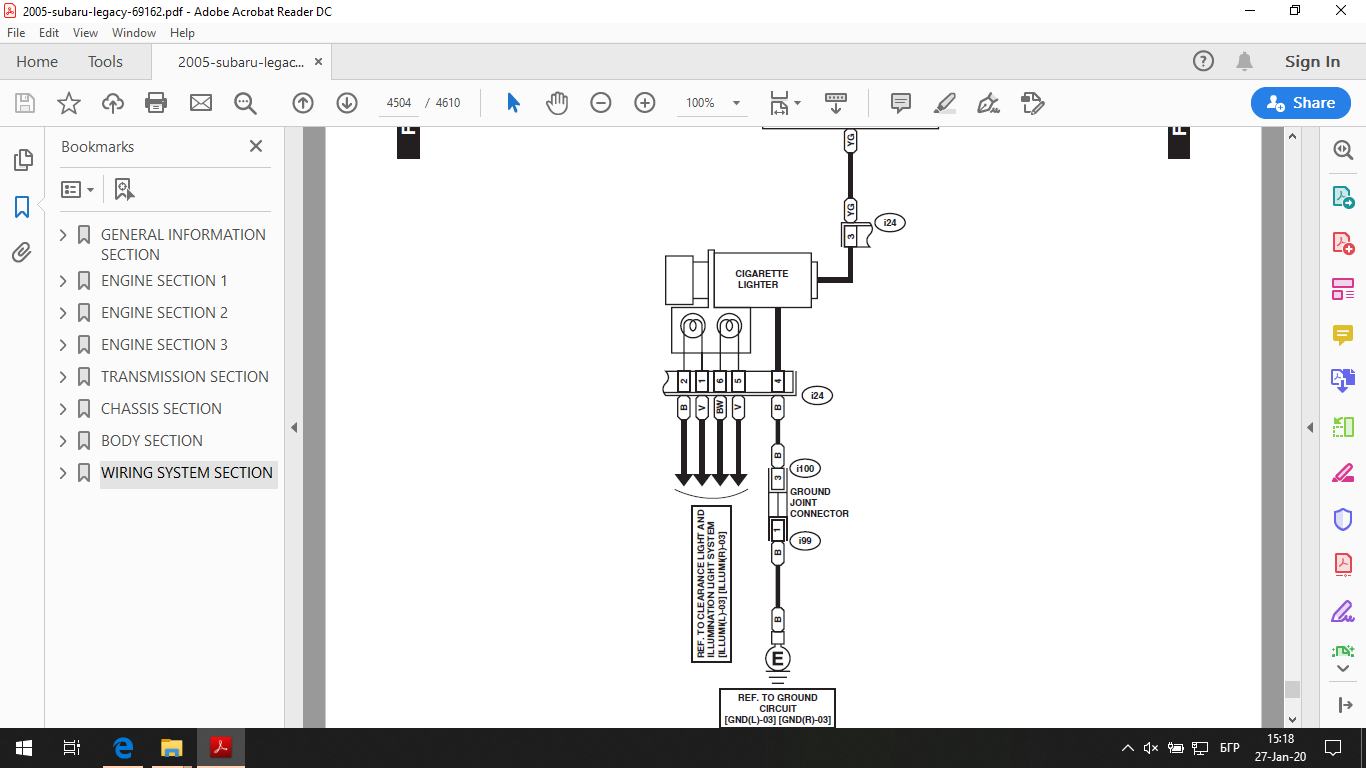Close the Bookmarks panel
This screenshot has height=768, width=1366.
256,146
